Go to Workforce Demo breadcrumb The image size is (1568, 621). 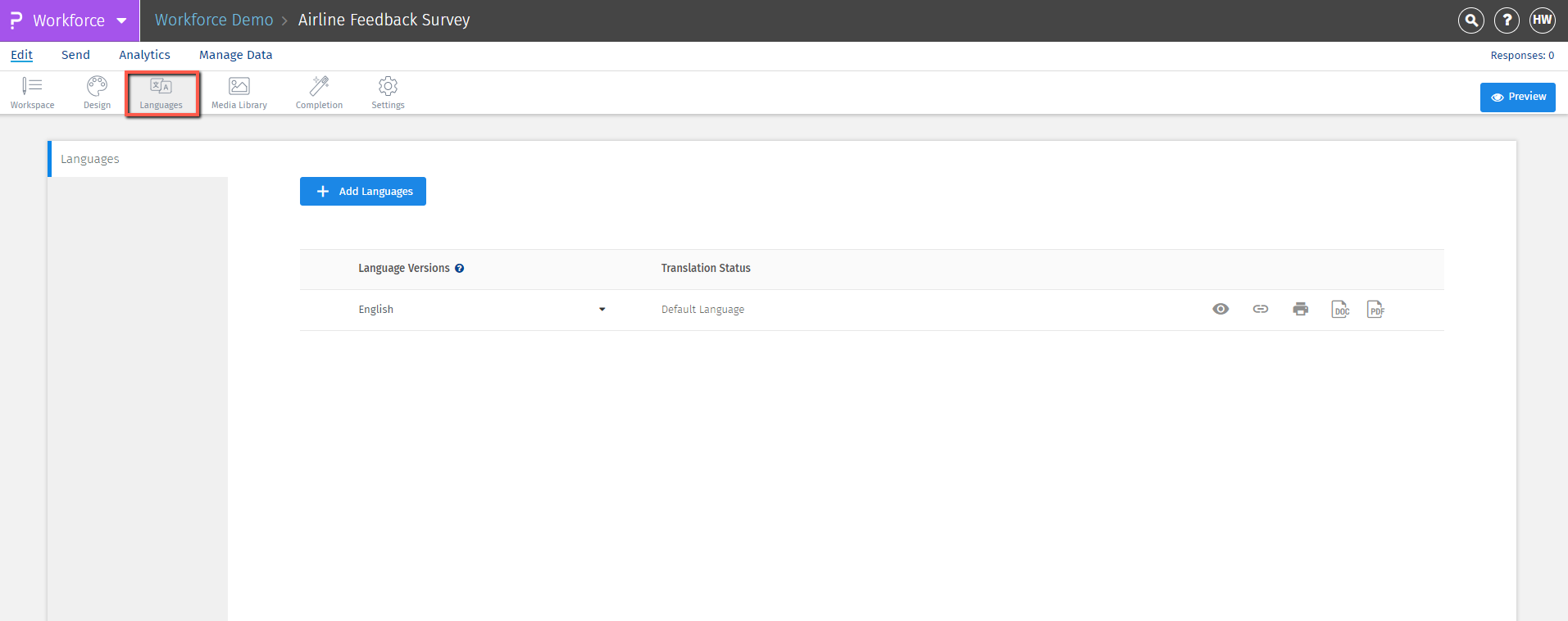click(x=214, y=20)
